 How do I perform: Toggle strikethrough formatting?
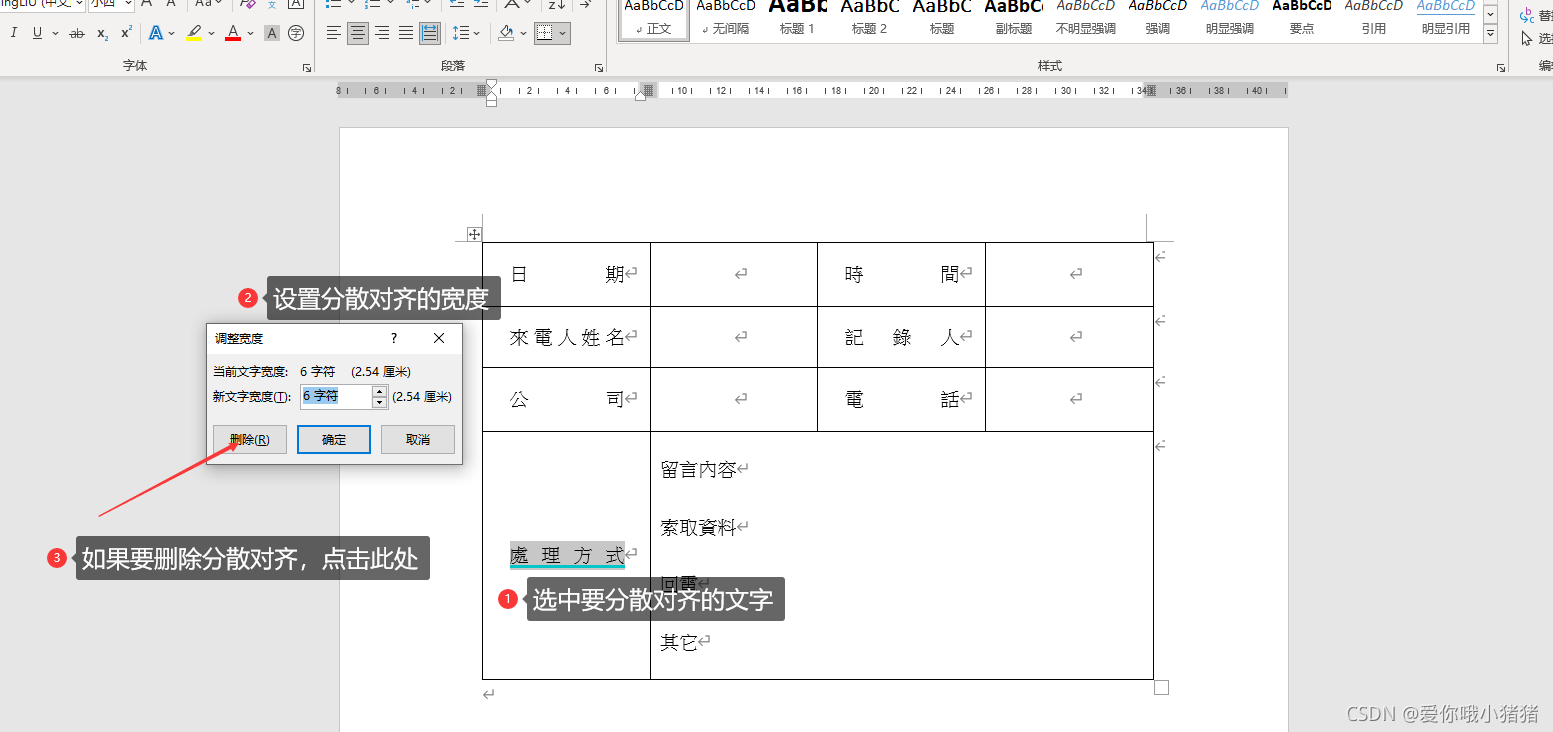pyautogui.click(x=77, y=34)
